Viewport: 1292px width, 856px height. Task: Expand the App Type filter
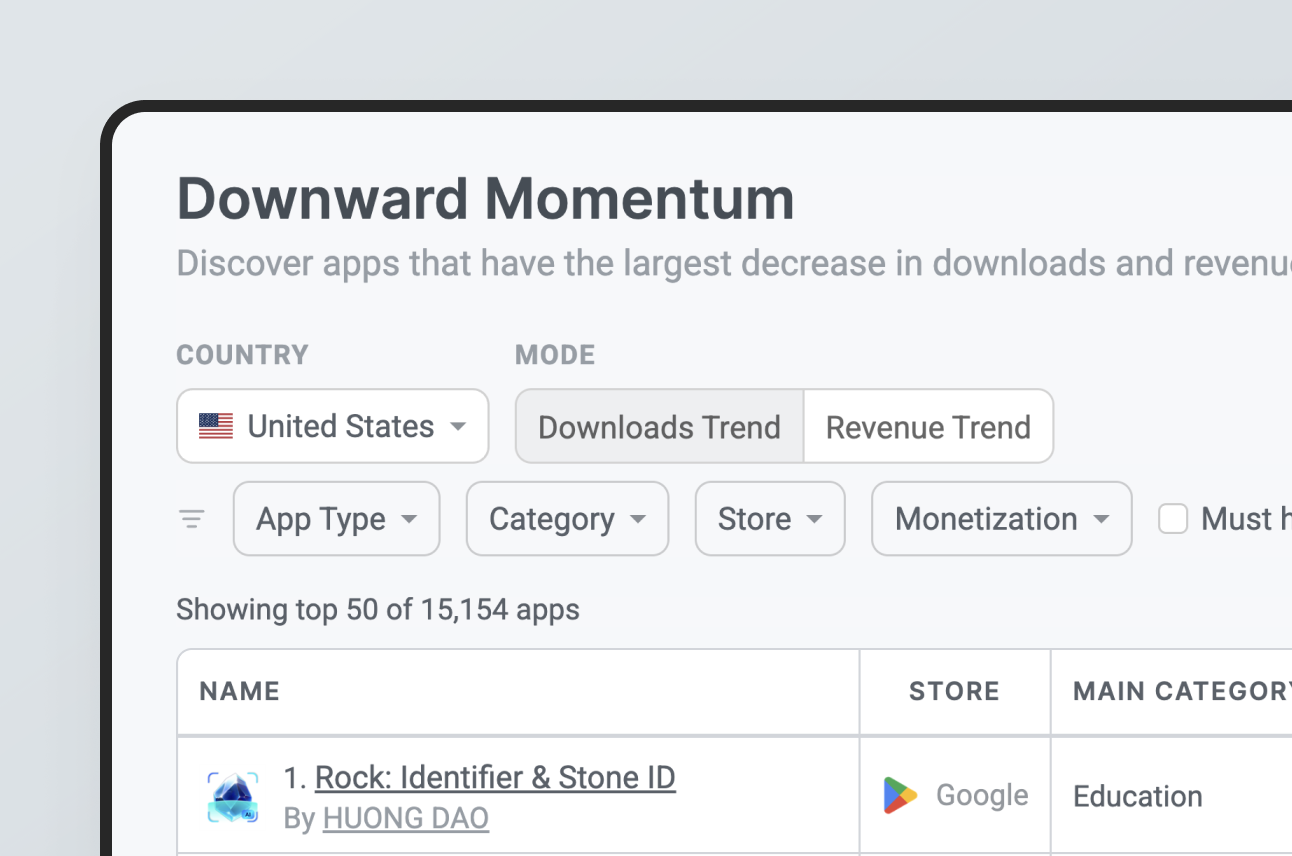tap(336, 519)
